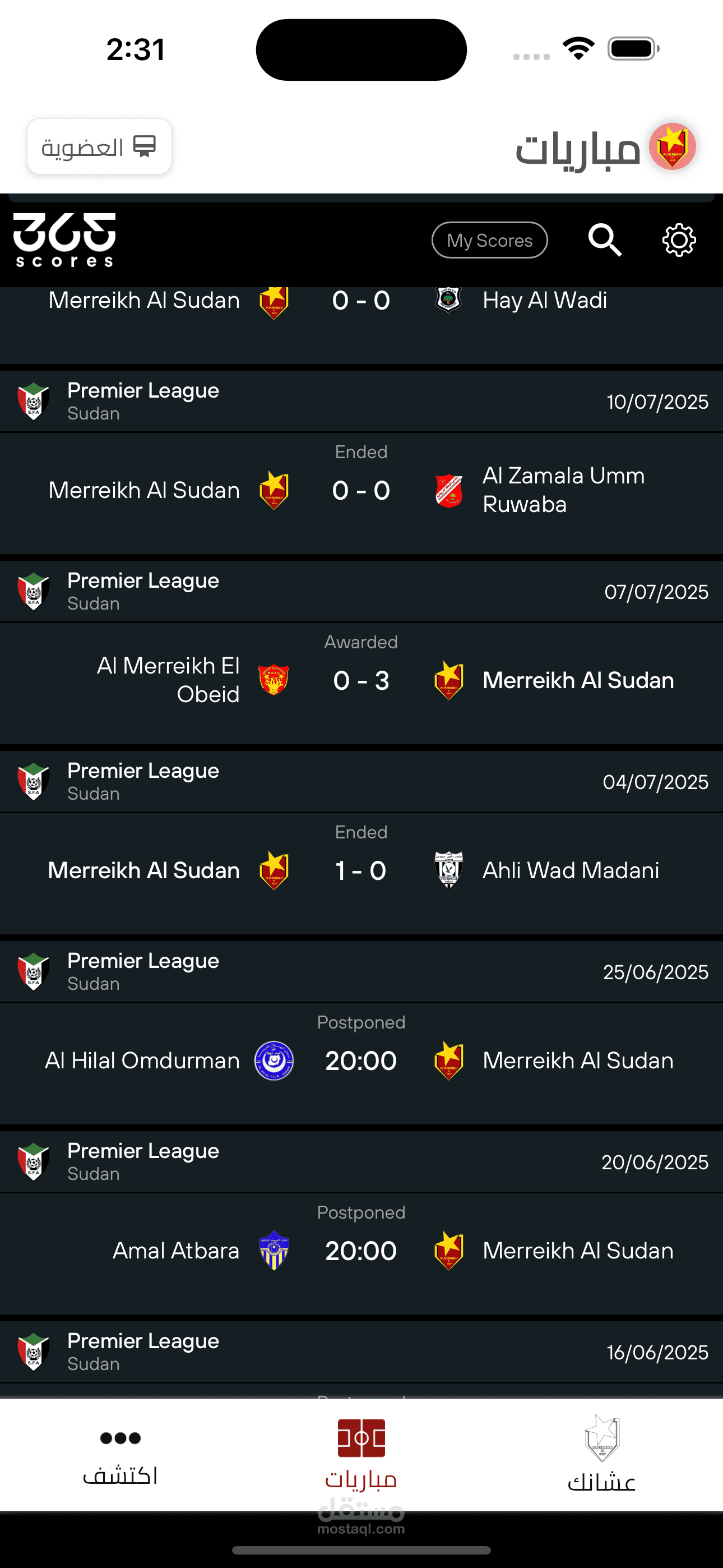Image resolution: width=723 pixels, height=1568 pixels.
Task: Toggle the My Scores filter
Action: 490,241
